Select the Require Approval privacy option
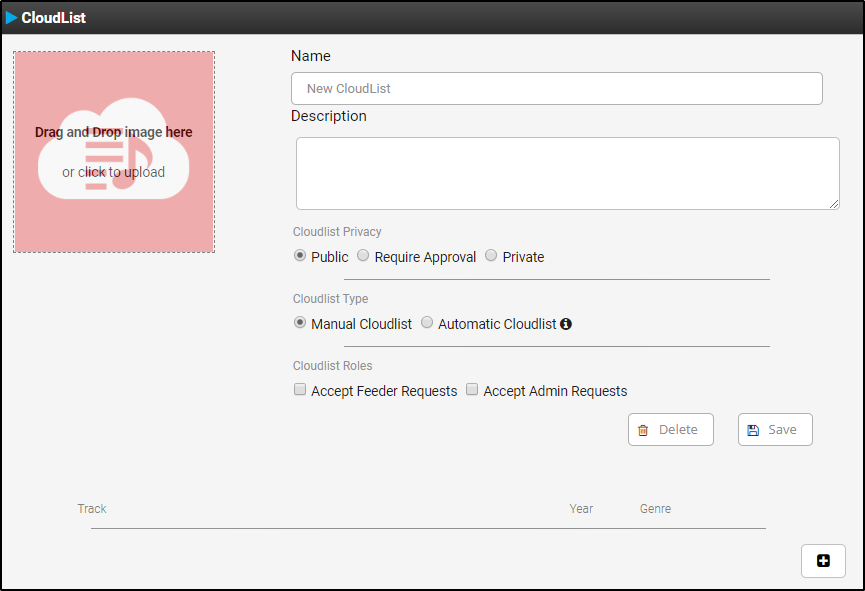The image size is (865, 591). (x=363, y=256)
